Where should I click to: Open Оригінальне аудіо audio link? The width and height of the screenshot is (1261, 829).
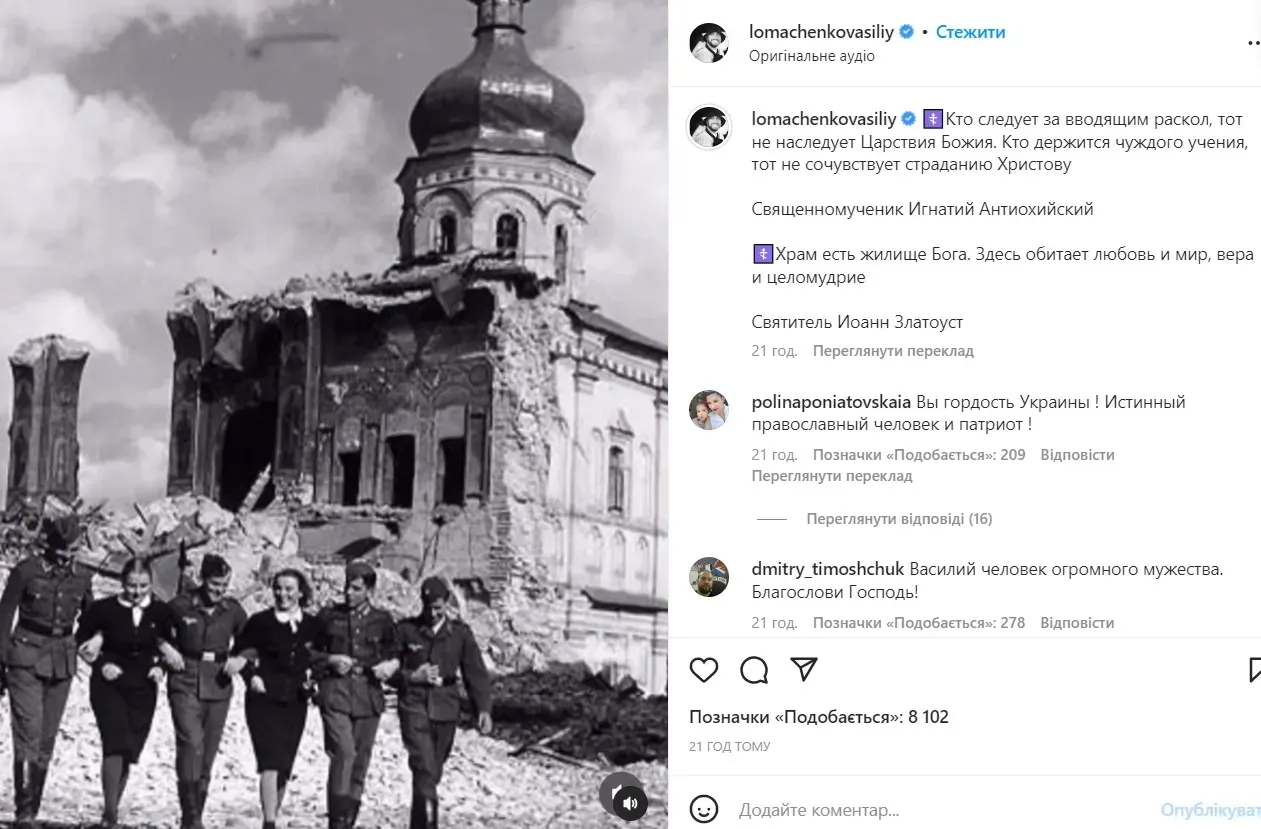(x=812, y=56)
